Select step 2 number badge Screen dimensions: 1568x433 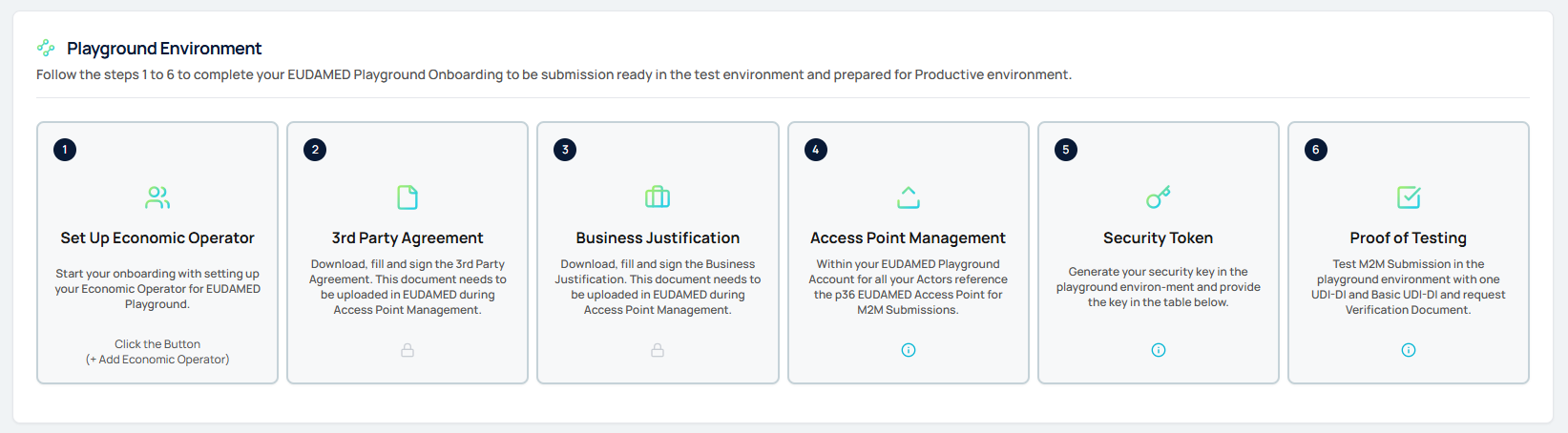tap(315, 150)
